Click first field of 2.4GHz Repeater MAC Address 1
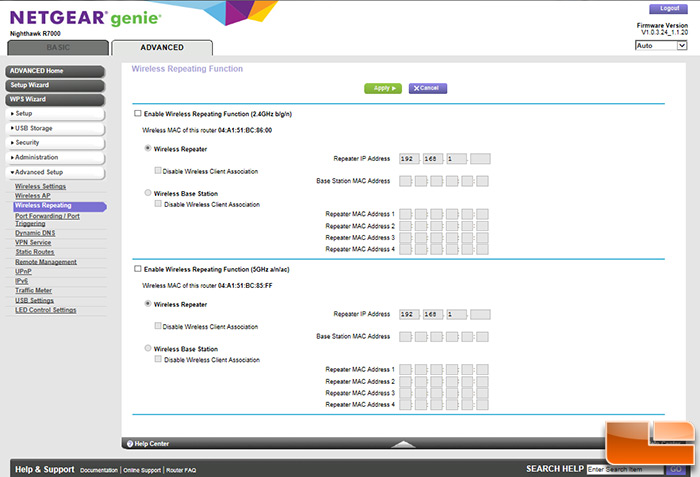700x477 pixels. (x=405, y=214)
